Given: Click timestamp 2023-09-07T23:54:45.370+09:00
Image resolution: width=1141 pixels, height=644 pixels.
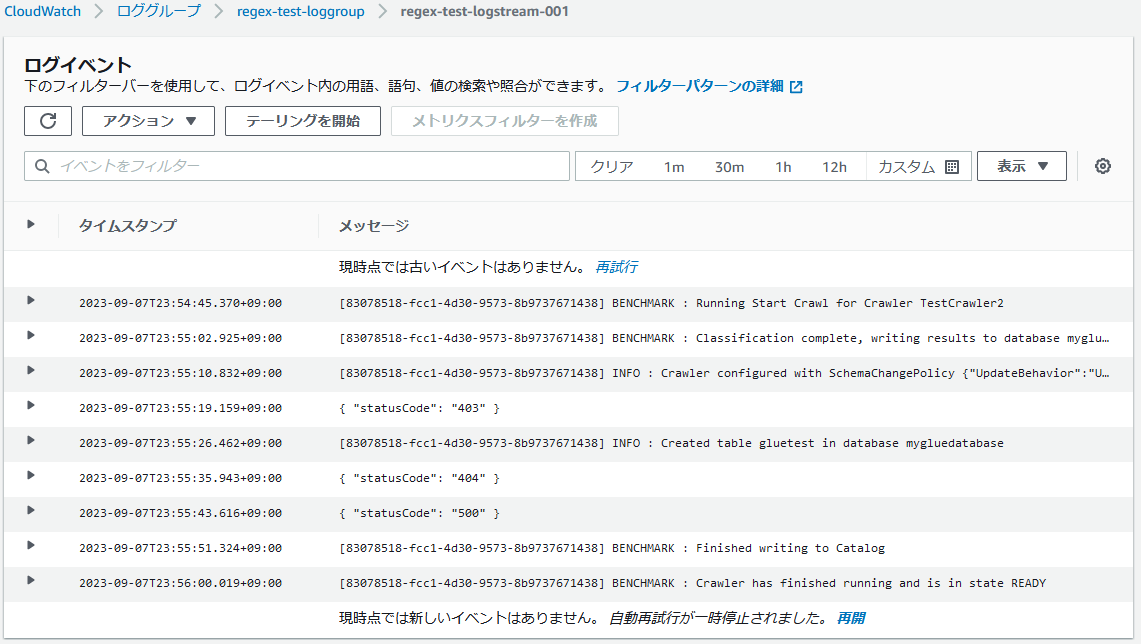Looking at the screenshot, I should tap(180, 303).
